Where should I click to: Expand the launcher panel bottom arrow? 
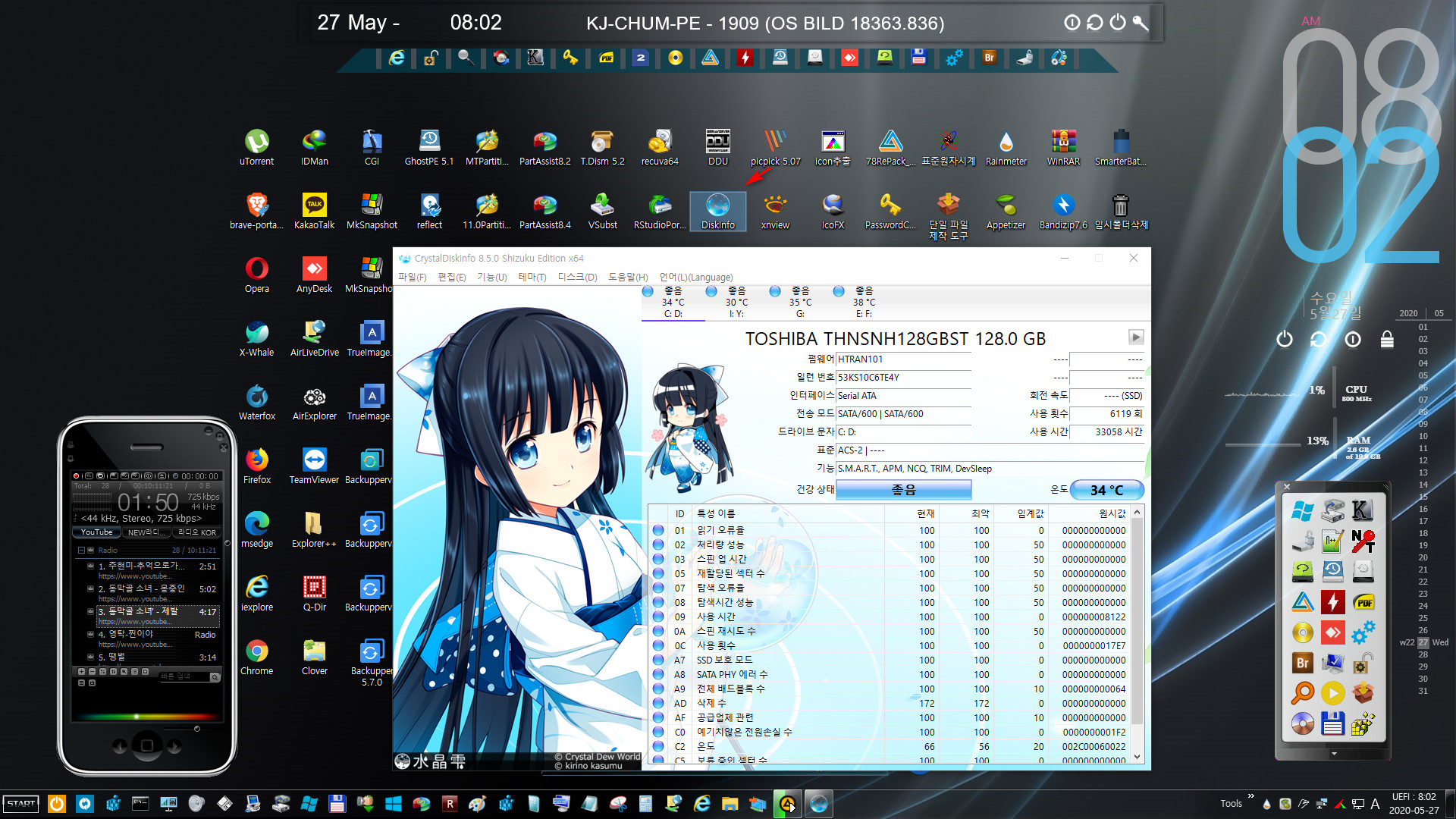1334,754
